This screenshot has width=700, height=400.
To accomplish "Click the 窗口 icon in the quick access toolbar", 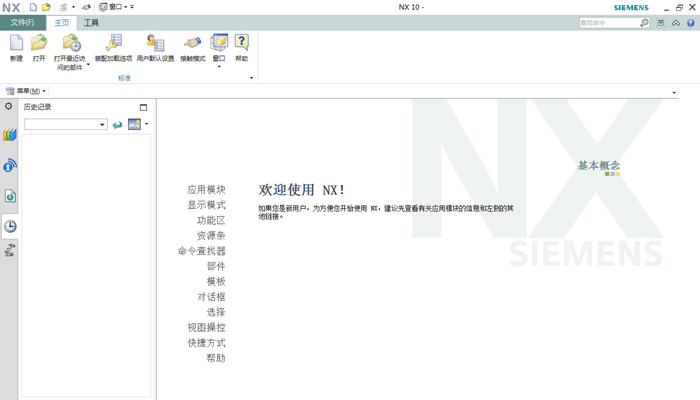I will 103,7.
